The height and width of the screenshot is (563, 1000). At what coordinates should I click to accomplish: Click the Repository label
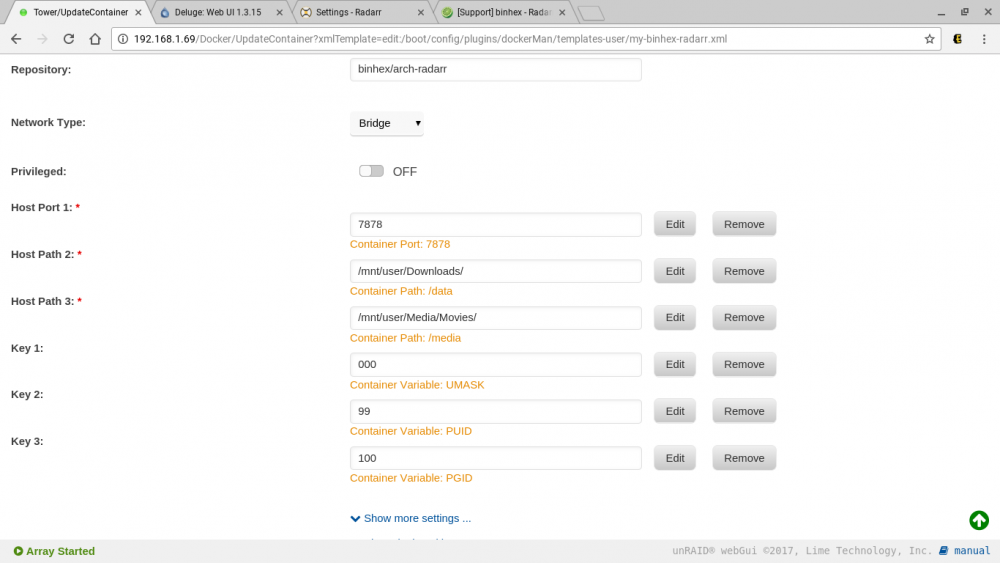41,69
